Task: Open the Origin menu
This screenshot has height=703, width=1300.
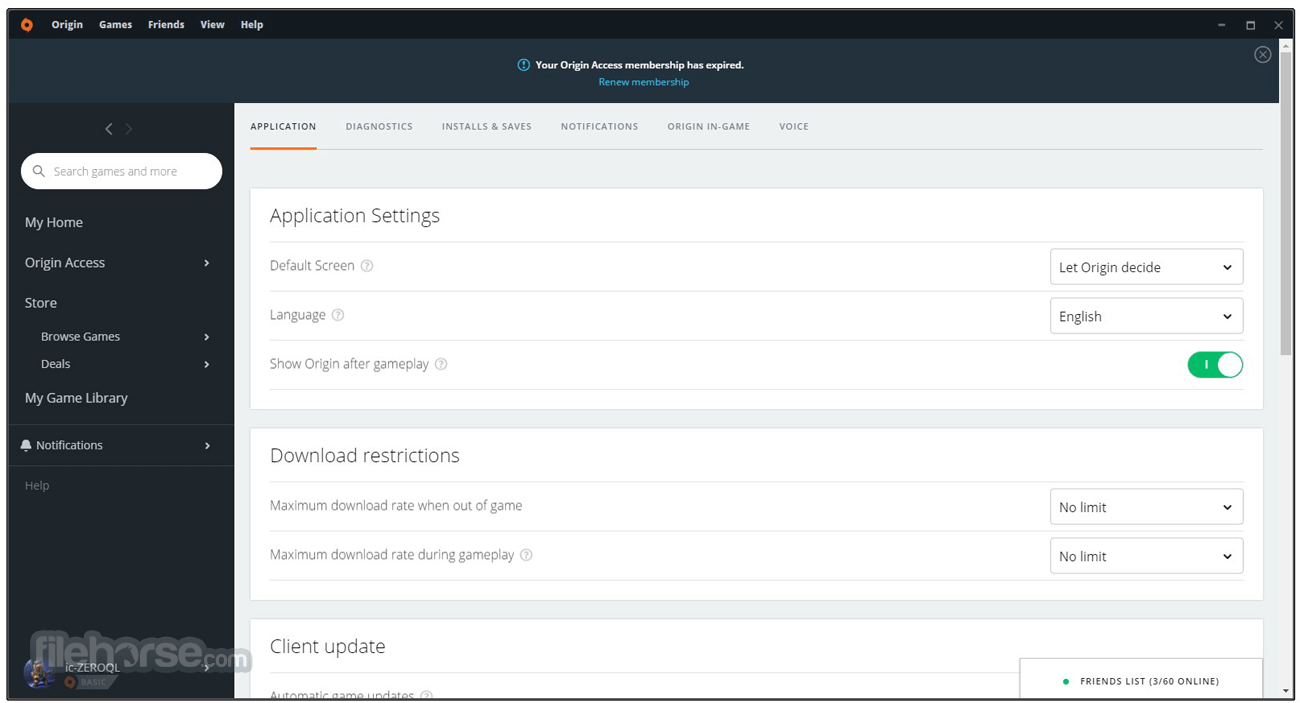Action: point(67,25)
